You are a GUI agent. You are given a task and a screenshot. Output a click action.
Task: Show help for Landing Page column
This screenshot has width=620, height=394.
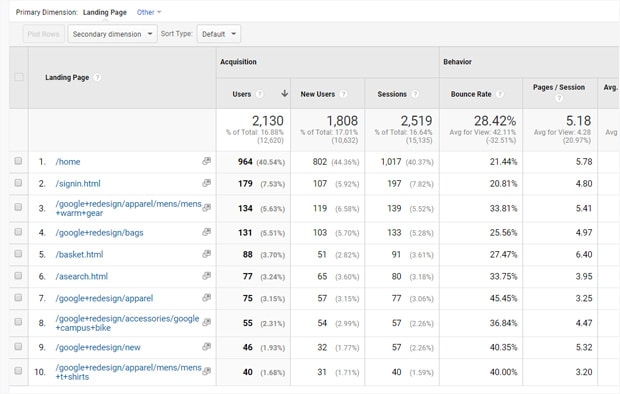coord(97,78)
